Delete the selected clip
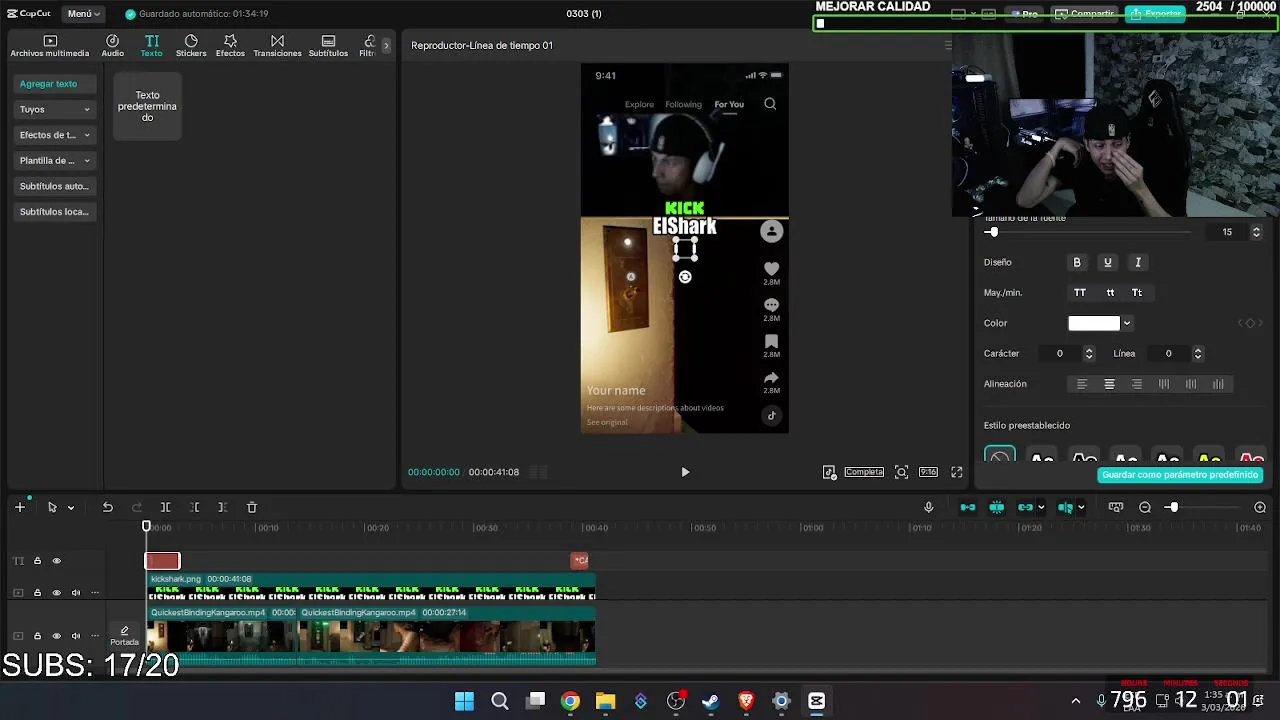This screenshot has height=720, width=1280. 252,507
